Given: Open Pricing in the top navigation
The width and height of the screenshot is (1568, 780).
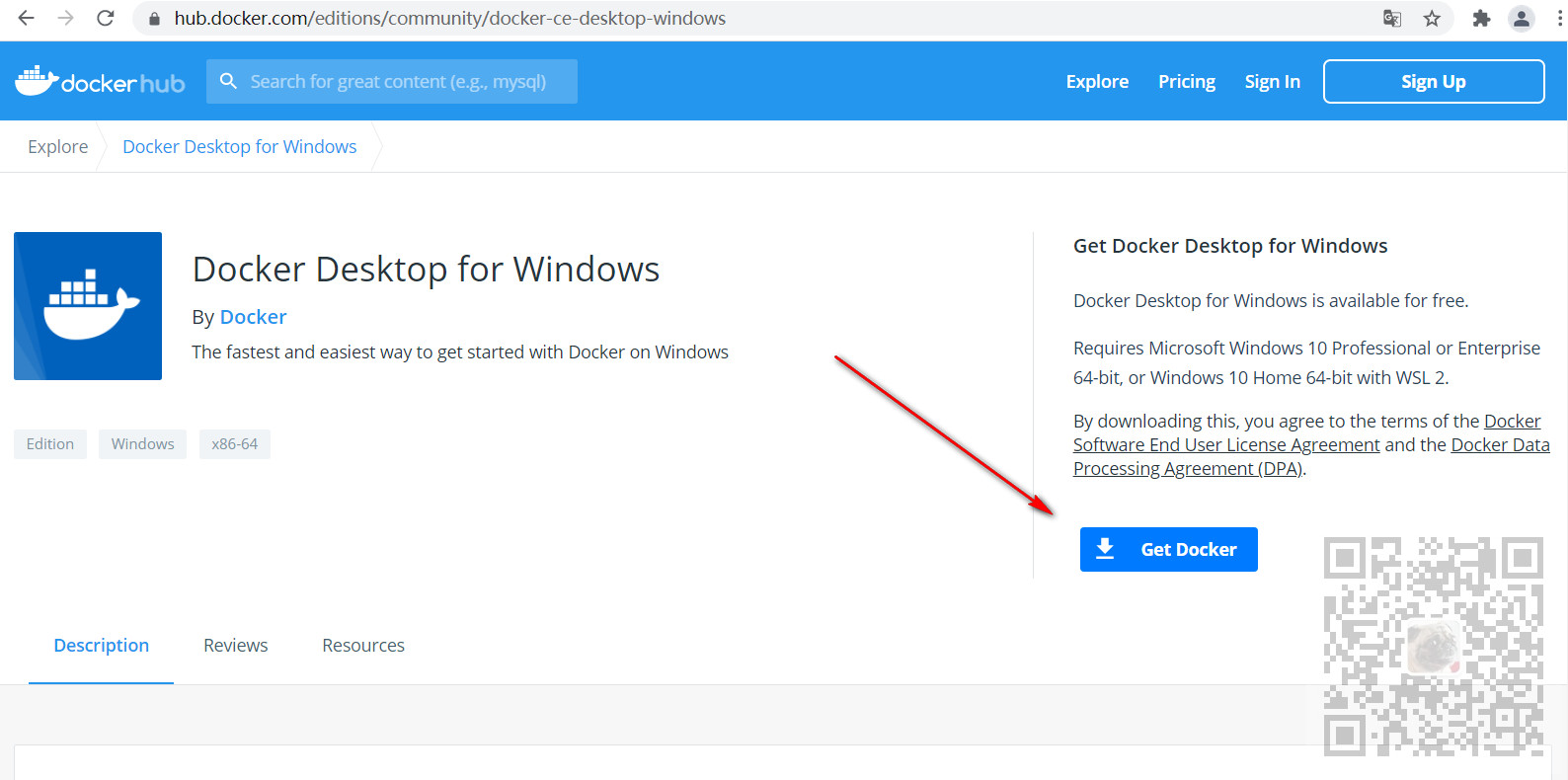Looking at the screenshot, I should (x=1187, y=82).
